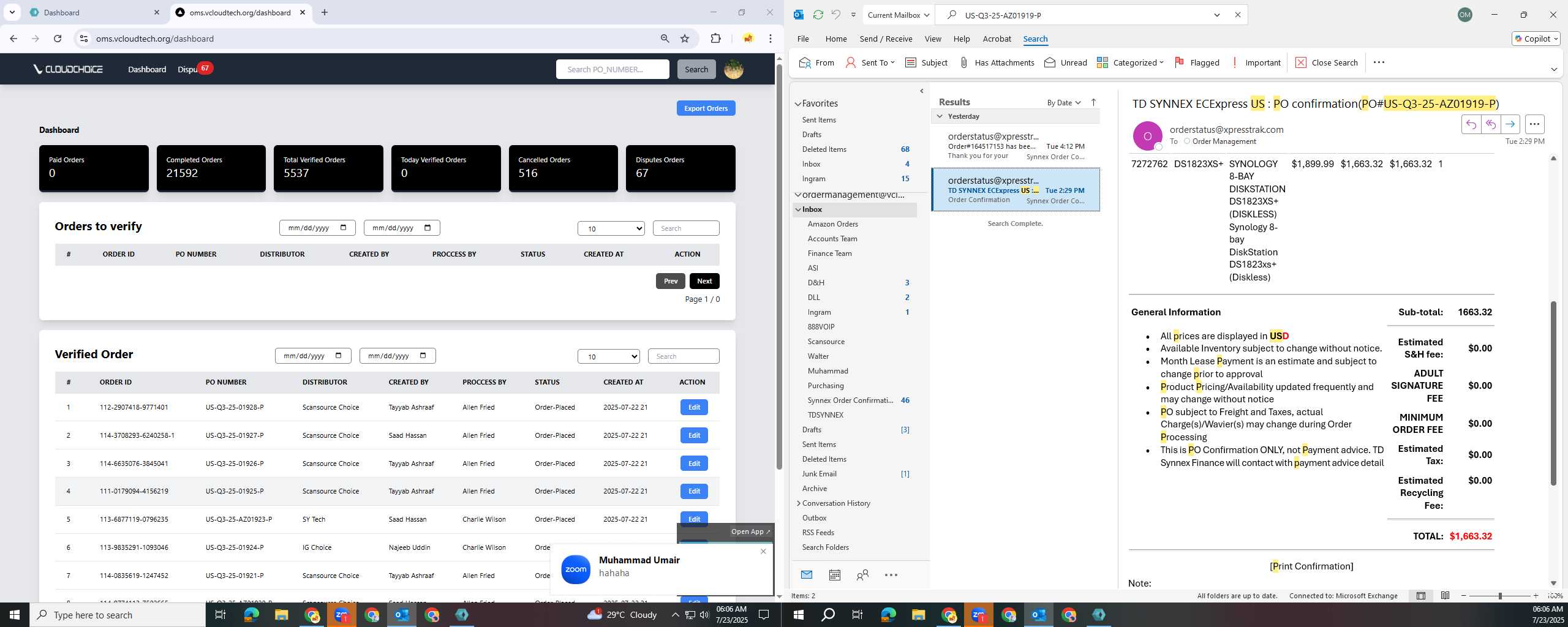1568x627 pixels.
Task: Click zoom in plus on Outlook status bar
Action: (x=1536, y=596)
